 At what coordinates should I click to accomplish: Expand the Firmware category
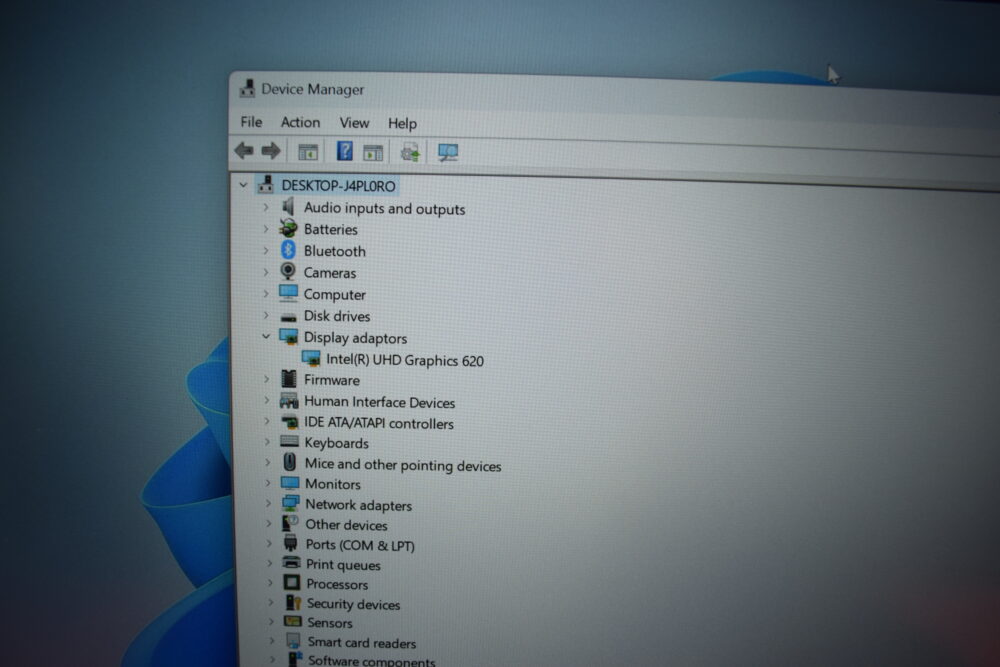tap(267, 379)
